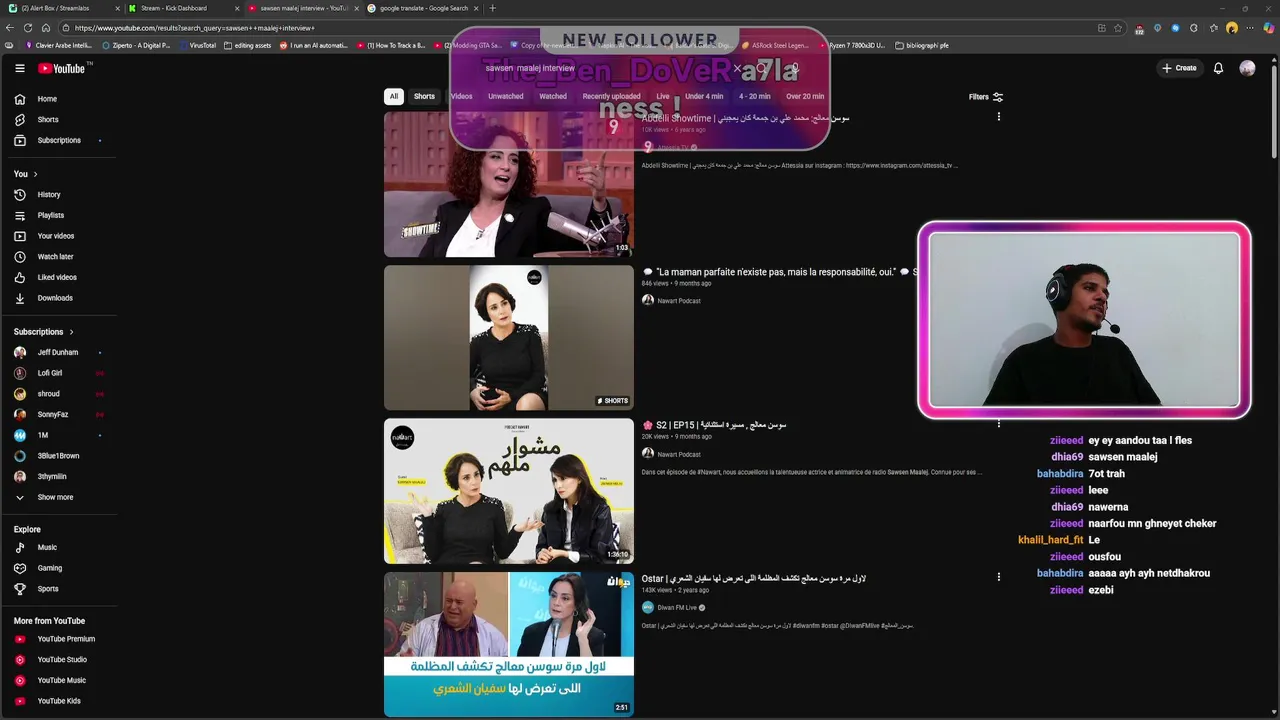Select the Recently uploaded filter chip

pos(611,97)
